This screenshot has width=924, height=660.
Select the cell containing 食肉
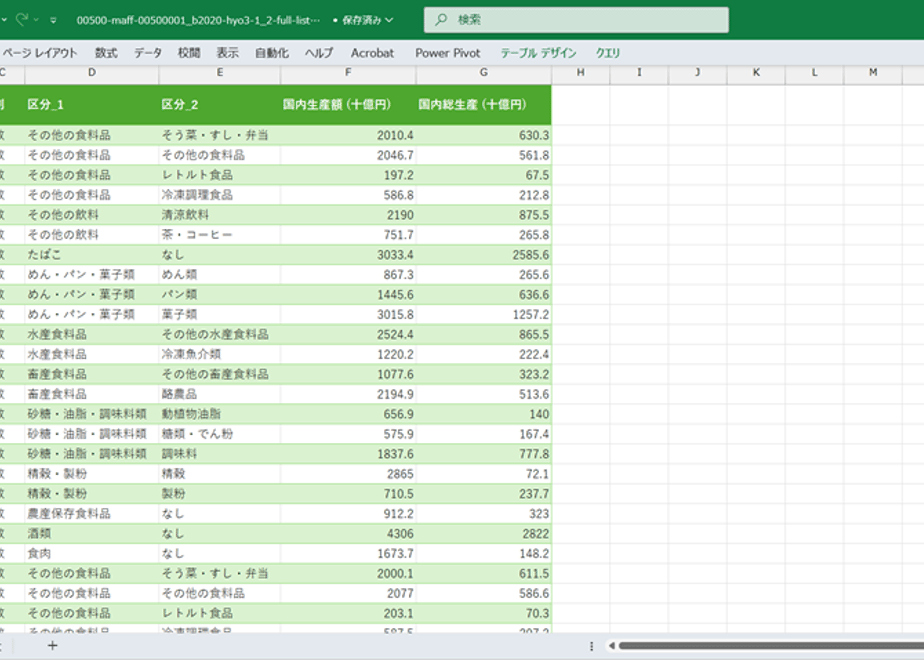tap(92, 553)
